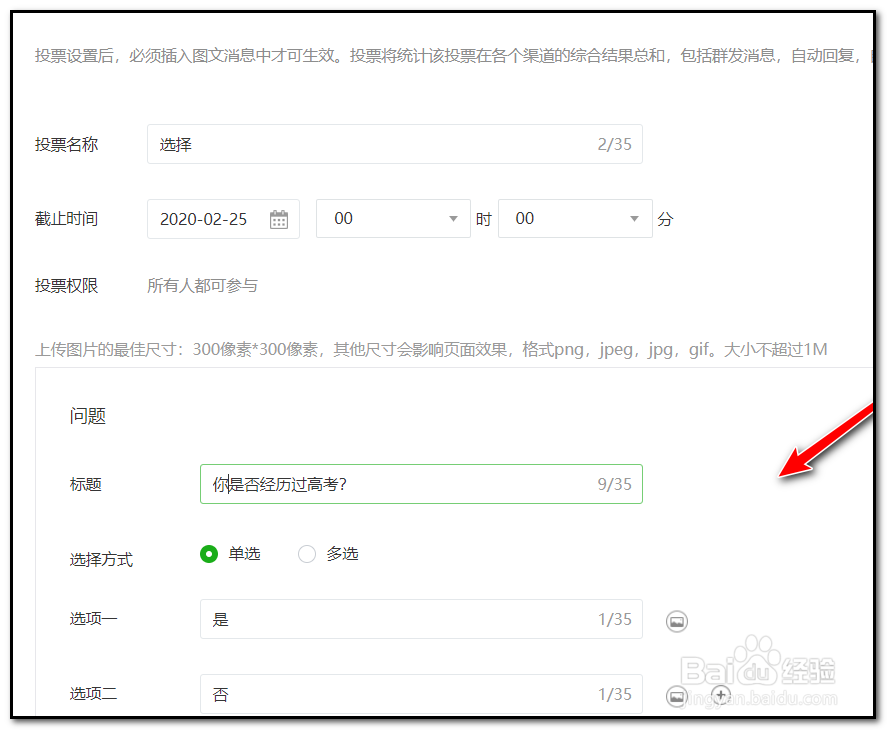The image size is (887, 730).
Task: Open the hour dropdown
Action: pos(393,218)
